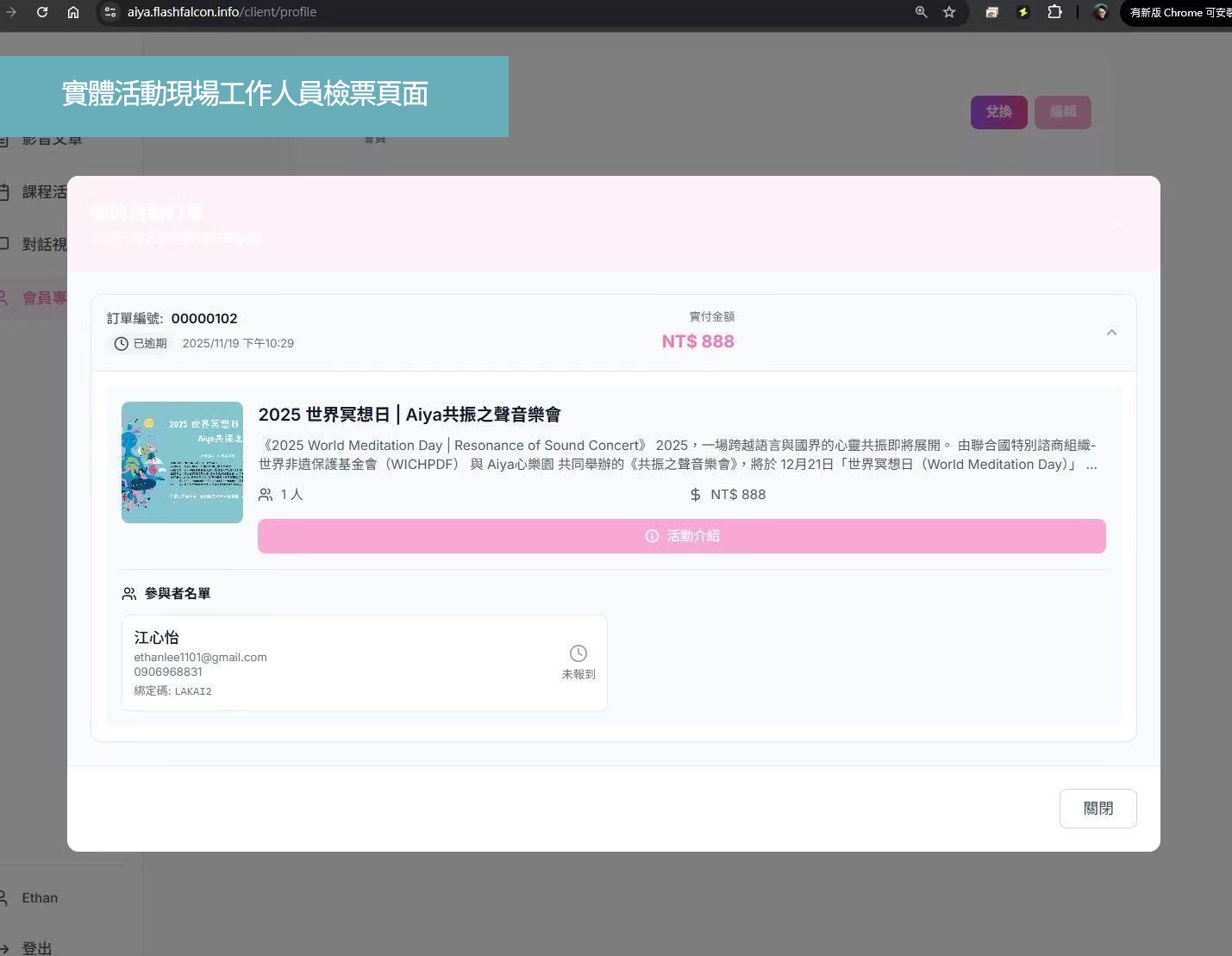Image resolution: width=1232 pixels, height=956 pixels.
Task: Open the browser zoom magnifier icon
Action: [921, 12]
